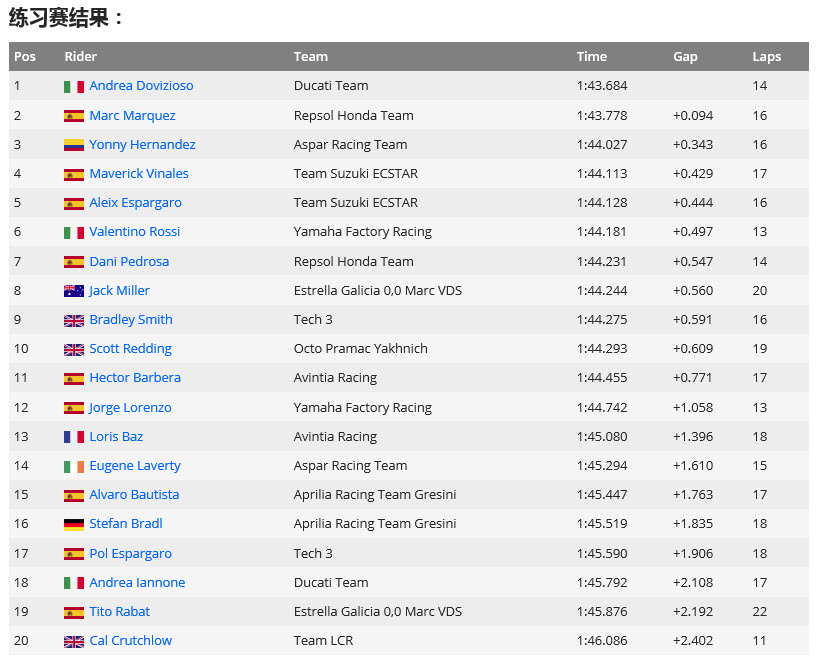
Task: Open Maverick Vinales rider profile link
Action: point(138,174)
